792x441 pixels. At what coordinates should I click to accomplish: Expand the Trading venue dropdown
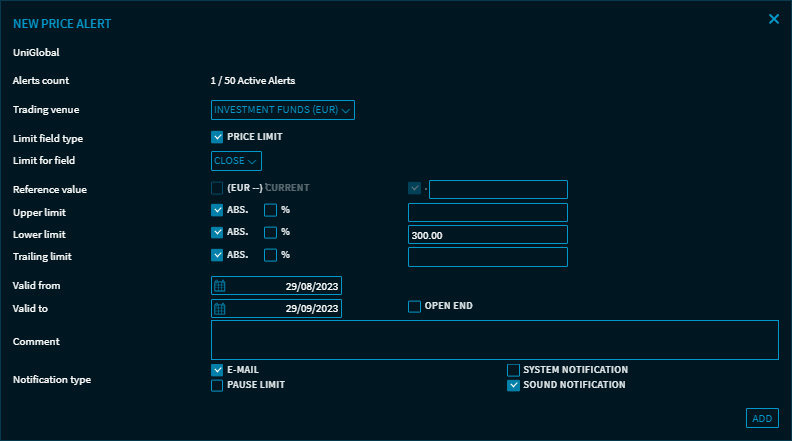[x=283, y=110]
